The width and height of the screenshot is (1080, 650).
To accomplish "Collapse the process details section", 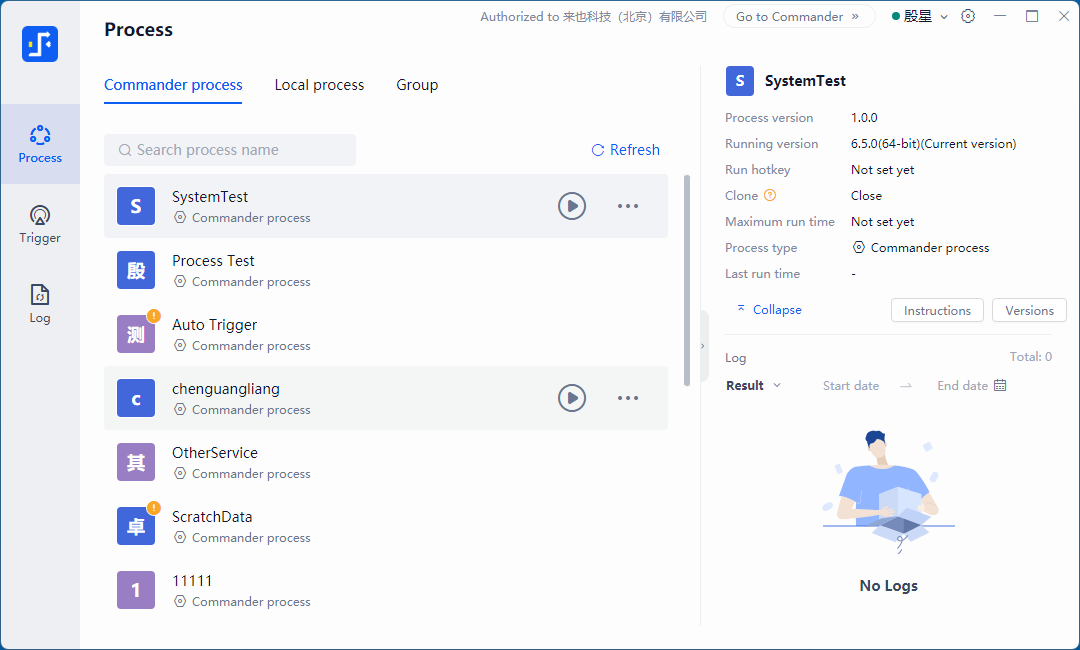I will tap(769, 310).
